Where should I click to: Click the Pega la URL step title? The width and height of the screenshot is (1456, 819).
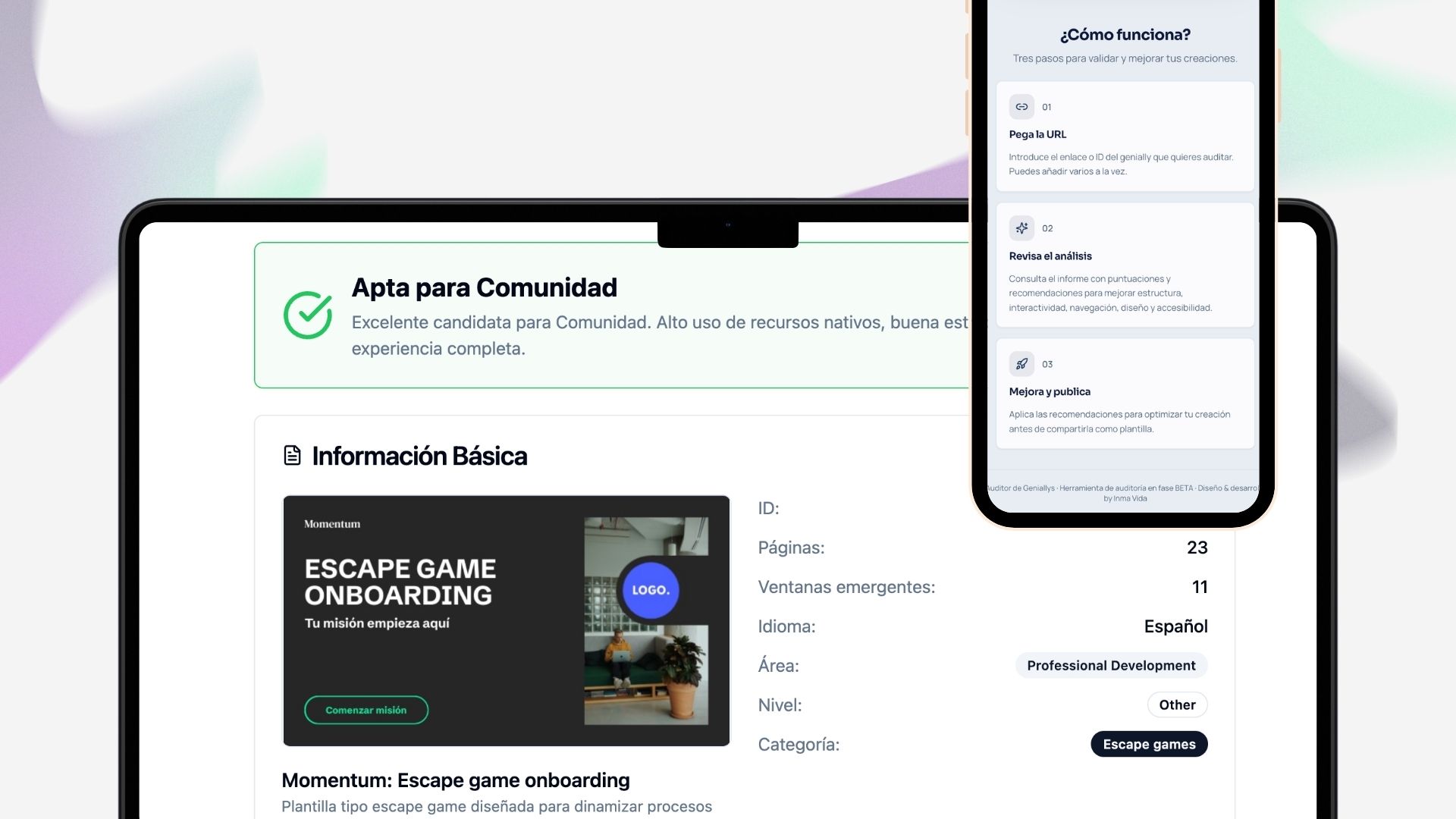click(1037, 134)
